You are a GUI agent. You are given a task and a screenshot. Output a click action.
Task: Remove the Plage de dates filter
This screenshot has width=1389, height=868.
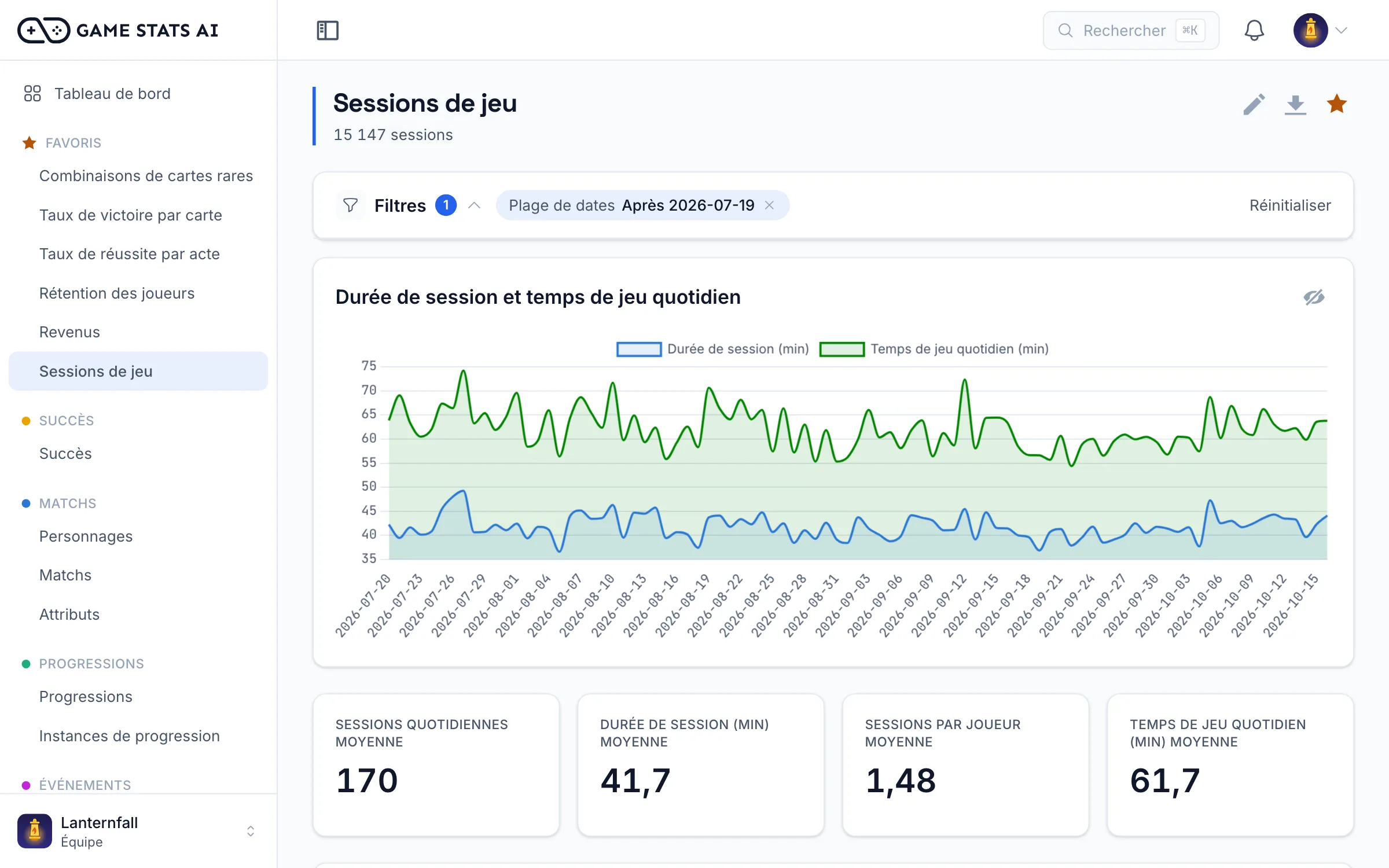(769, 205)
